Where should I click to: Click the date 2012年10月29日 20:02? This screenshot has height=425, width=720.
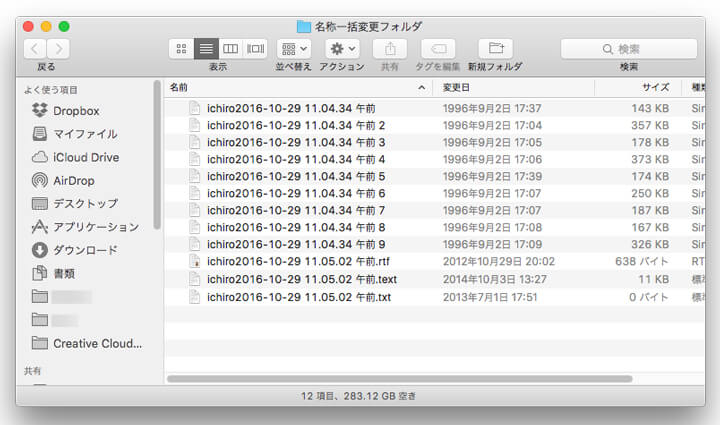[499, 261]
